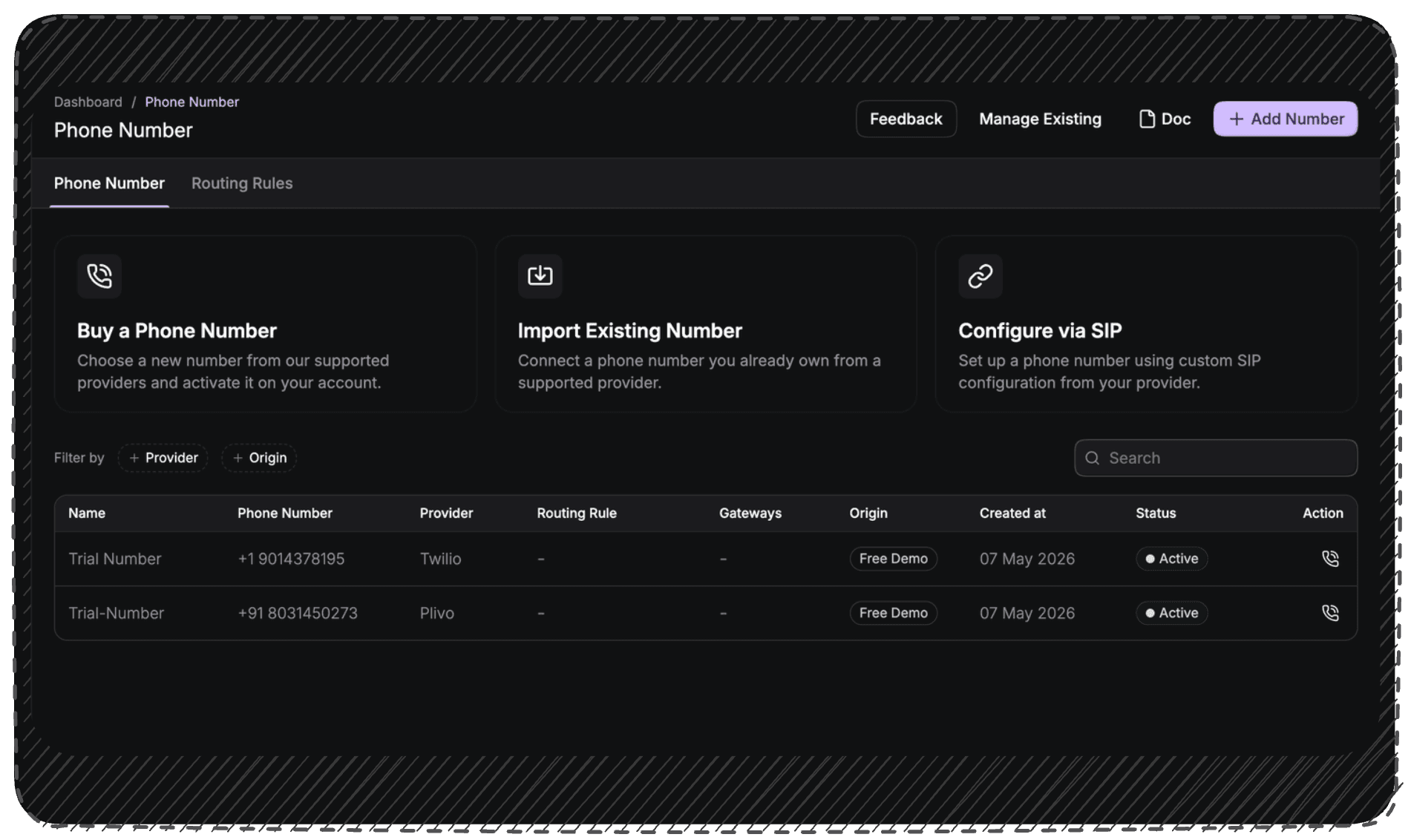Image resolution: width=1411 pixels, height=840 pixels.
Task: Focus the Search input field
Action: [x=1216, y=458]
